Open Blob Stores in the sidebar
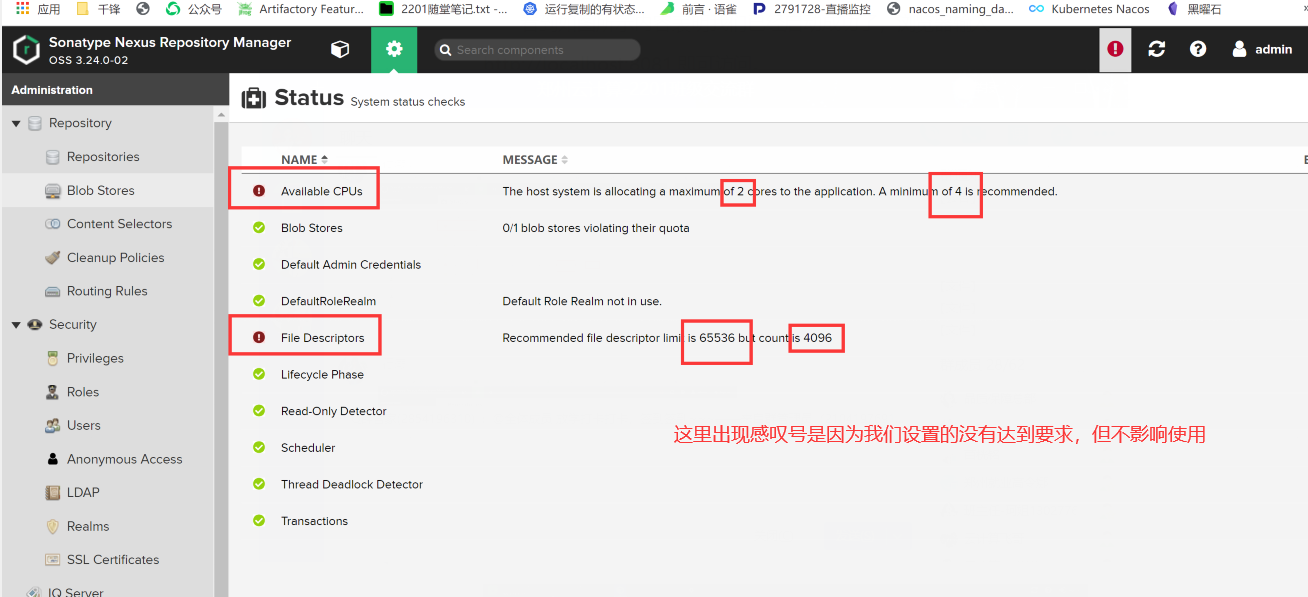Image resolution: width=1308 pixels, height=597 pixels. [101, 190]
